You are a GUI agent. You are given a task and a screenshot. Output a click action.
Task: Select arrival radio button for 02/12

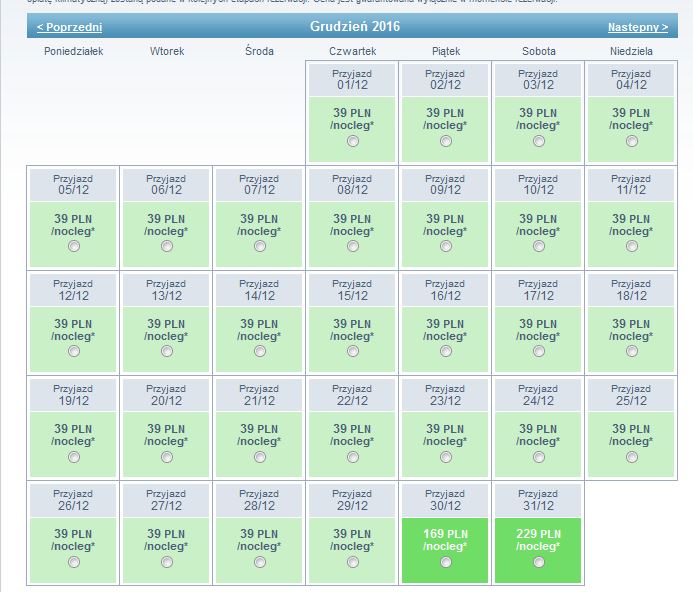[x=446, y=141]
